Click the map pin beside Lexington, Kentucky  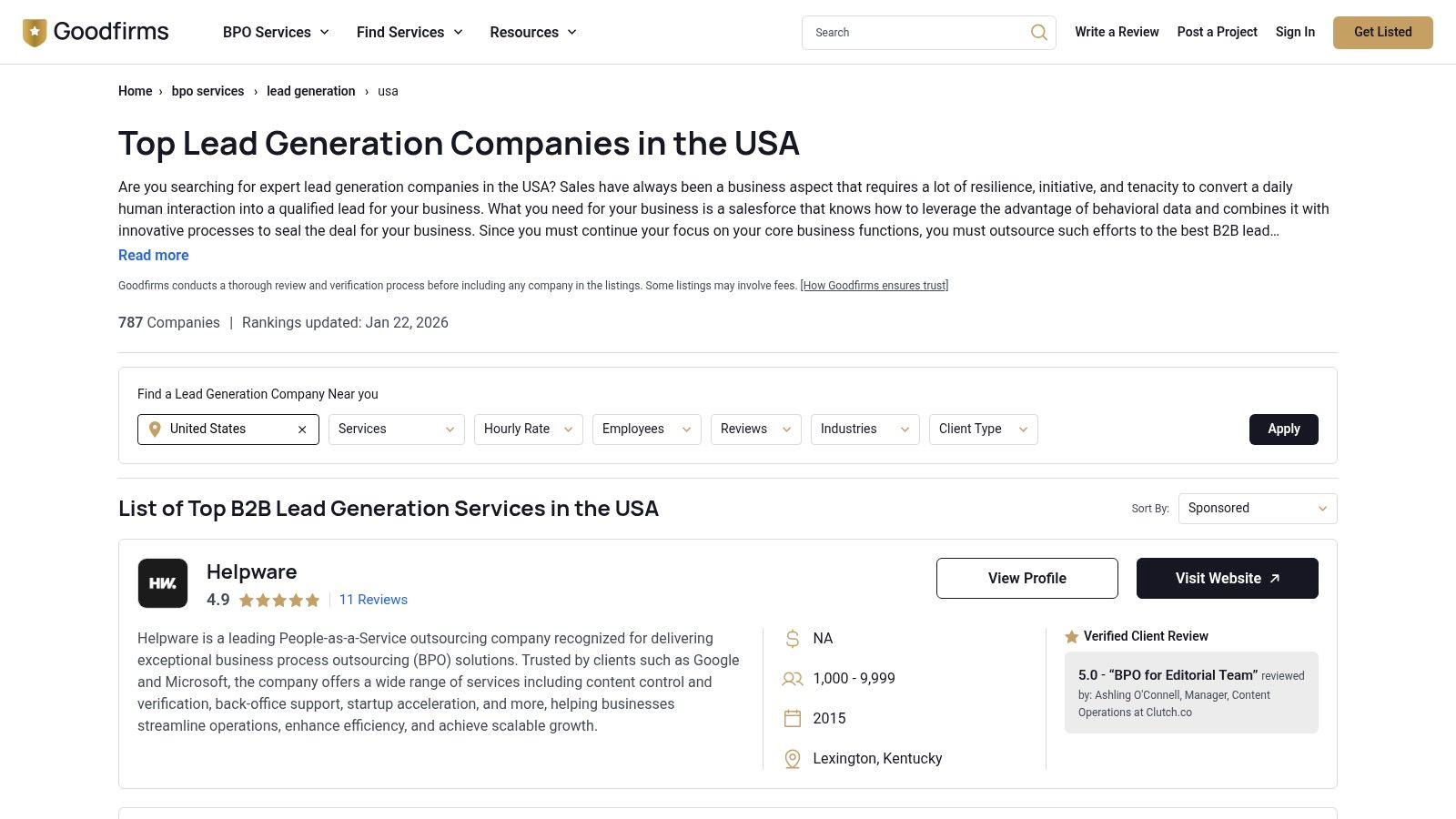click(x=791, y=758)
